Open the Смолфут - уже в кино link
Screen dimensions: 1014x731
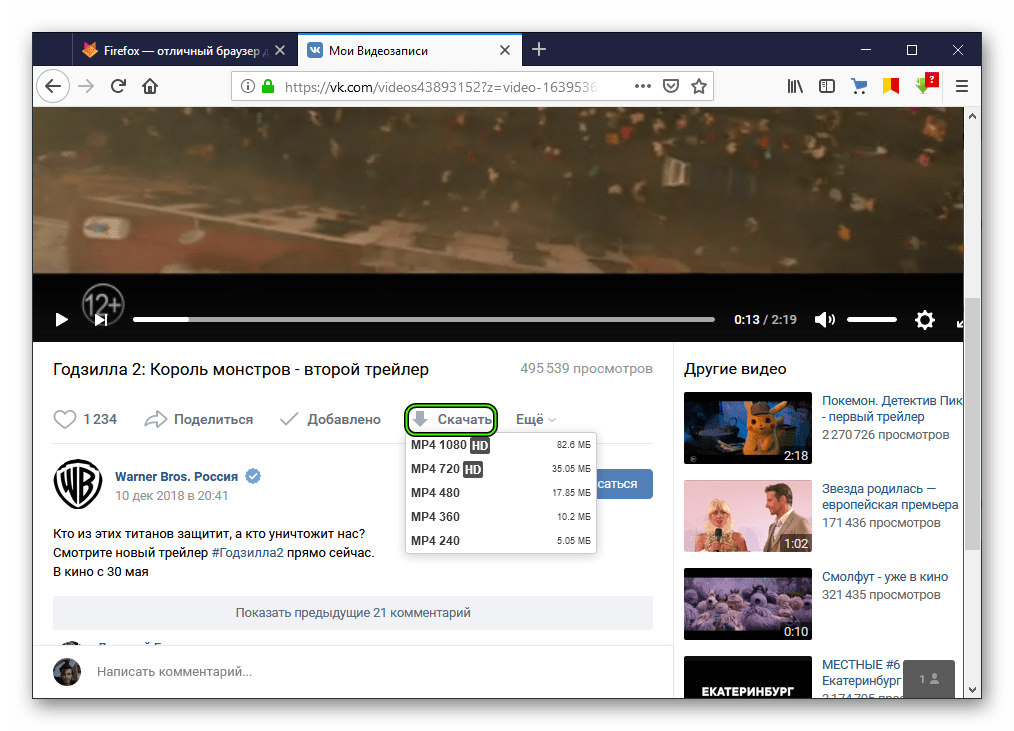(x=885, y=577)
